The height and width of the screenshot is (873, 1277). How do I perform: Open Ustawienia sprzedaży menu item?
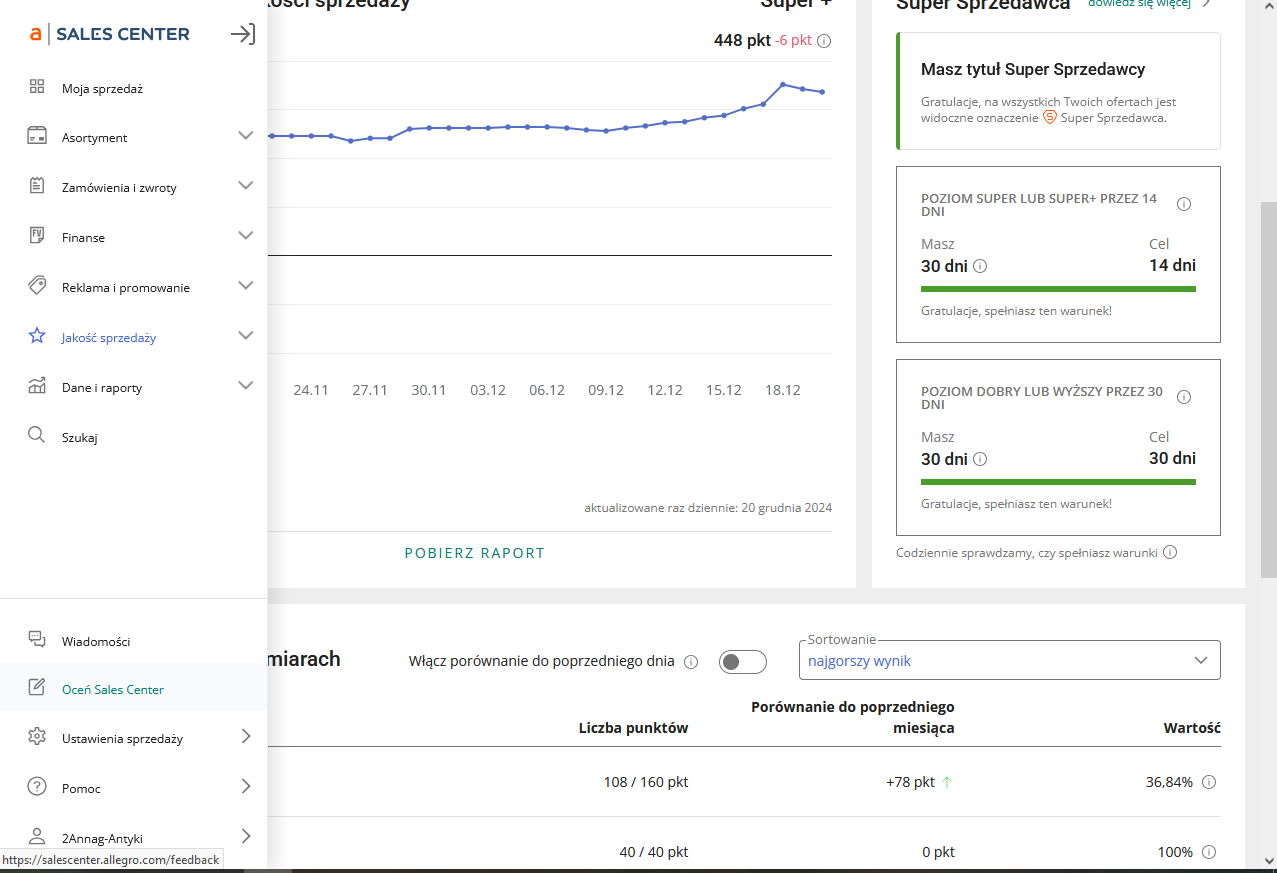tap(122, 738)
